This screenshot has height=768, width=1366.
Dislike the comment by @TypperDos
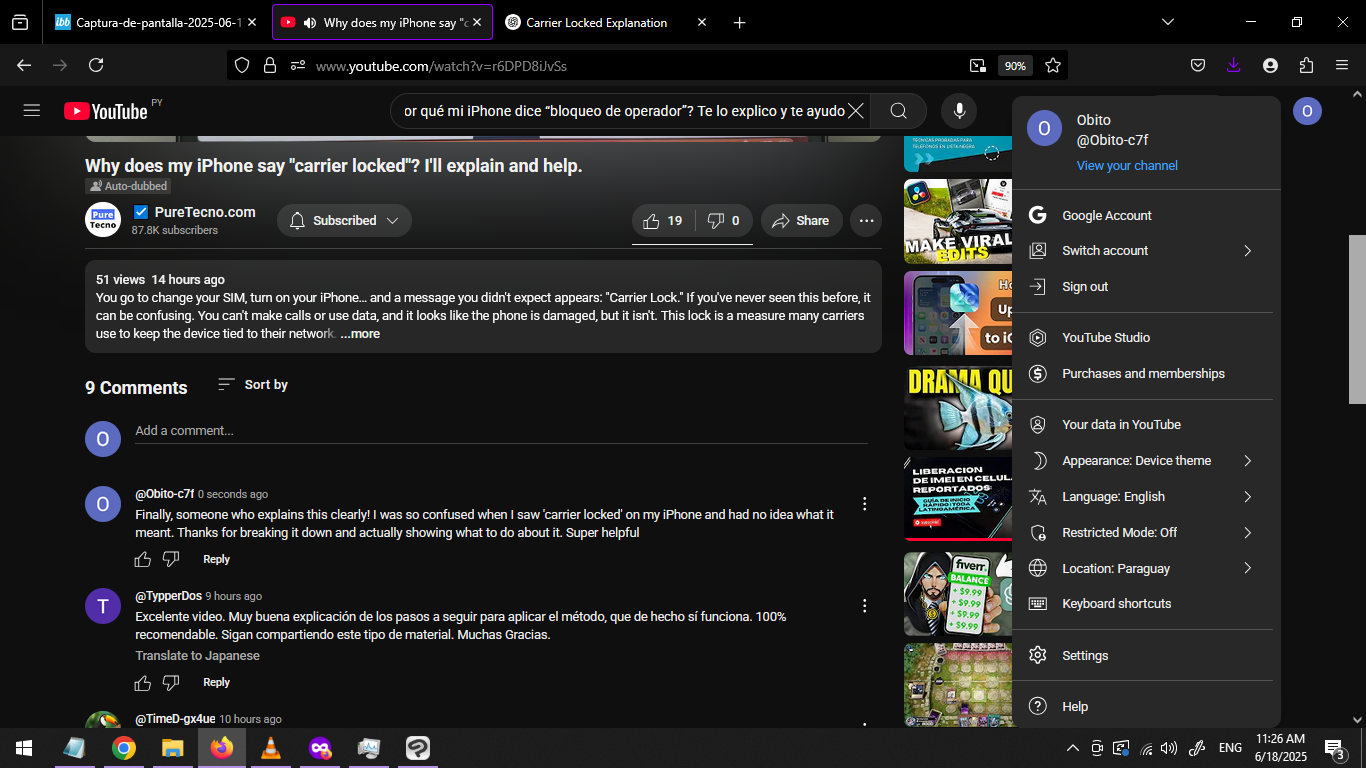171,682
